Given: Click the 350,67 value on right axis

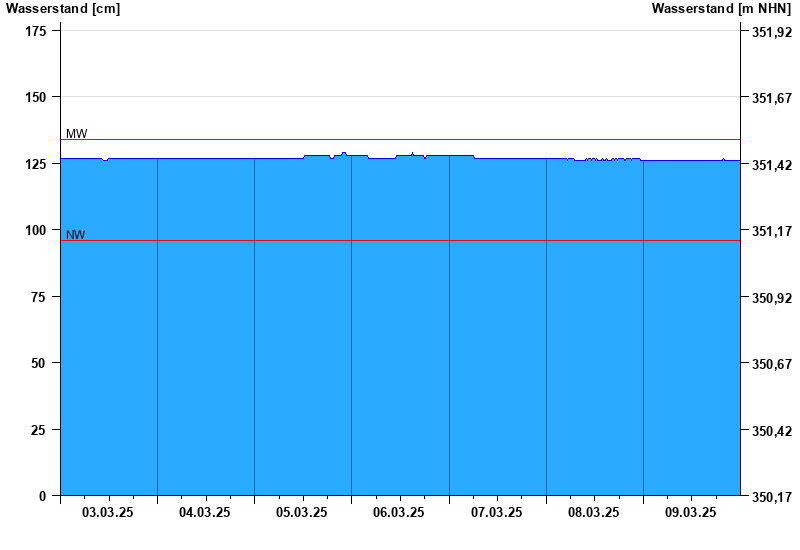Looking at the screenshot, I should pyautogui.click(x=772, y=364).
